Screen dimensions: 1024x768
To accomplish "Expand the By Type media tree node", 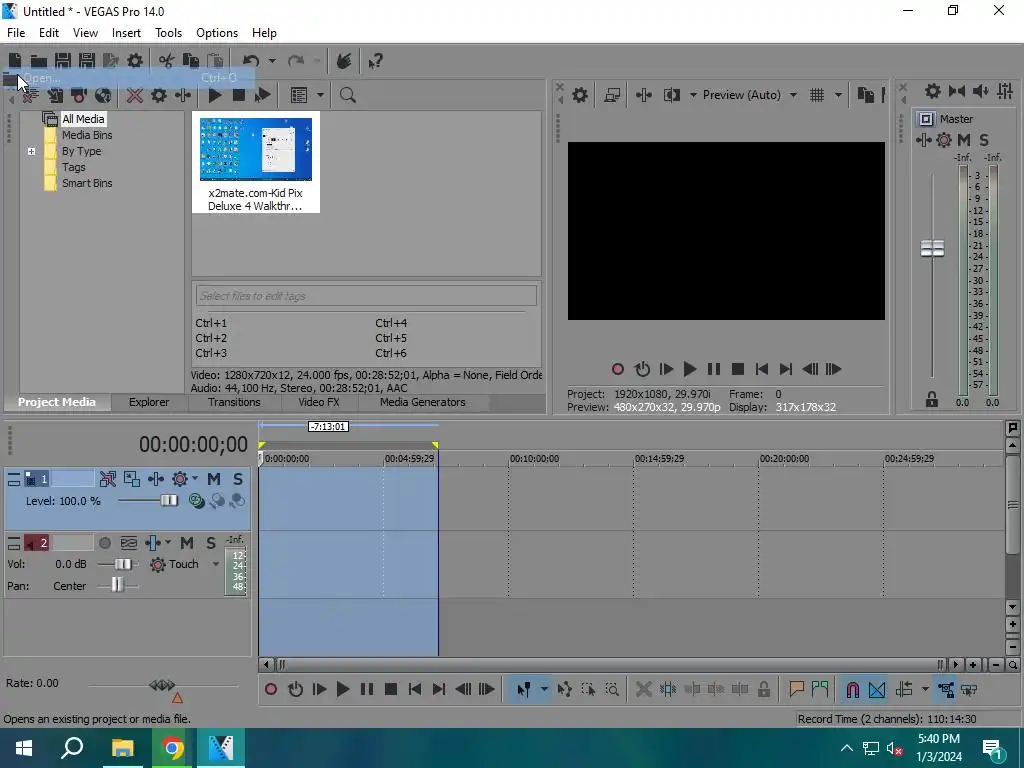I will click(x=31, y=152).
